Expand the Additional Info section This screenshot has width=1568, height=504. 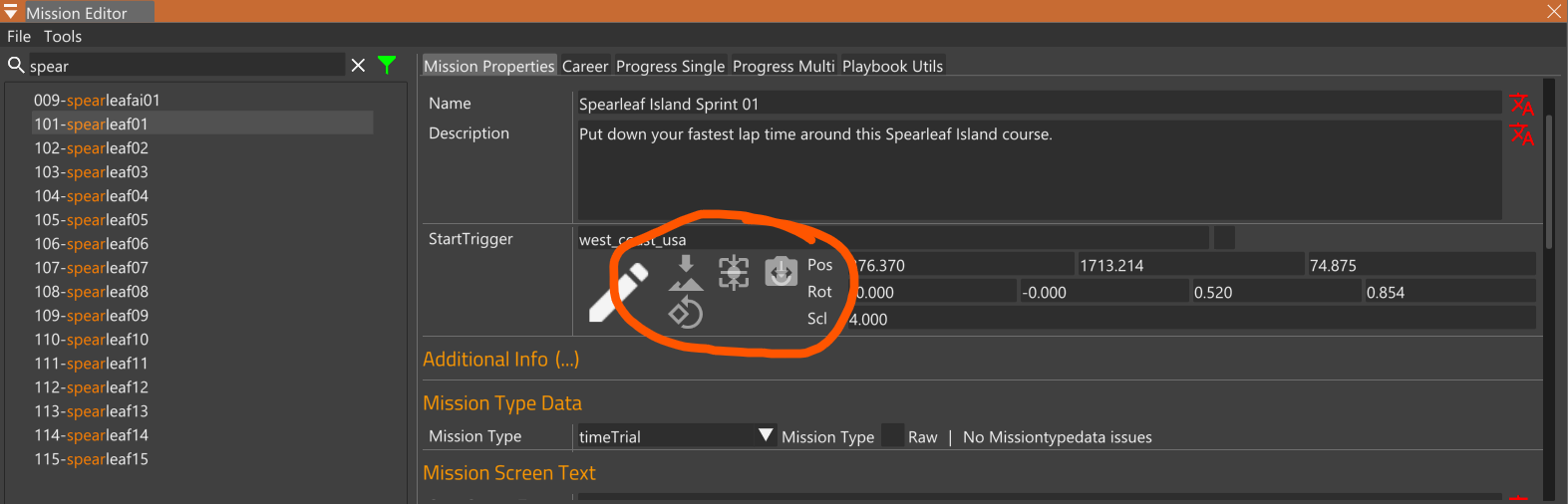[x=500, y=360]
